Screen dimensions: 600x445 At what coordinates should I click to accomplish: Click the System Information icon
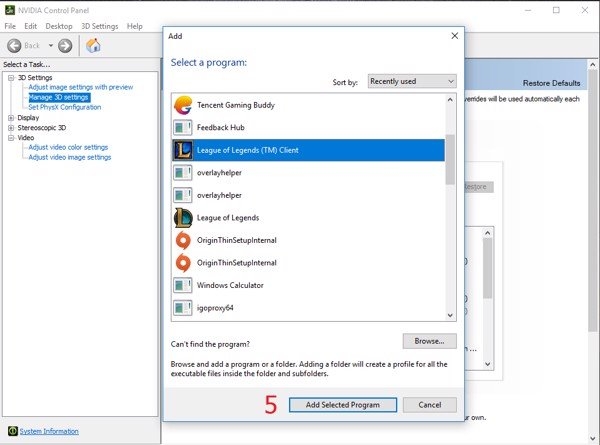point(13,431)
